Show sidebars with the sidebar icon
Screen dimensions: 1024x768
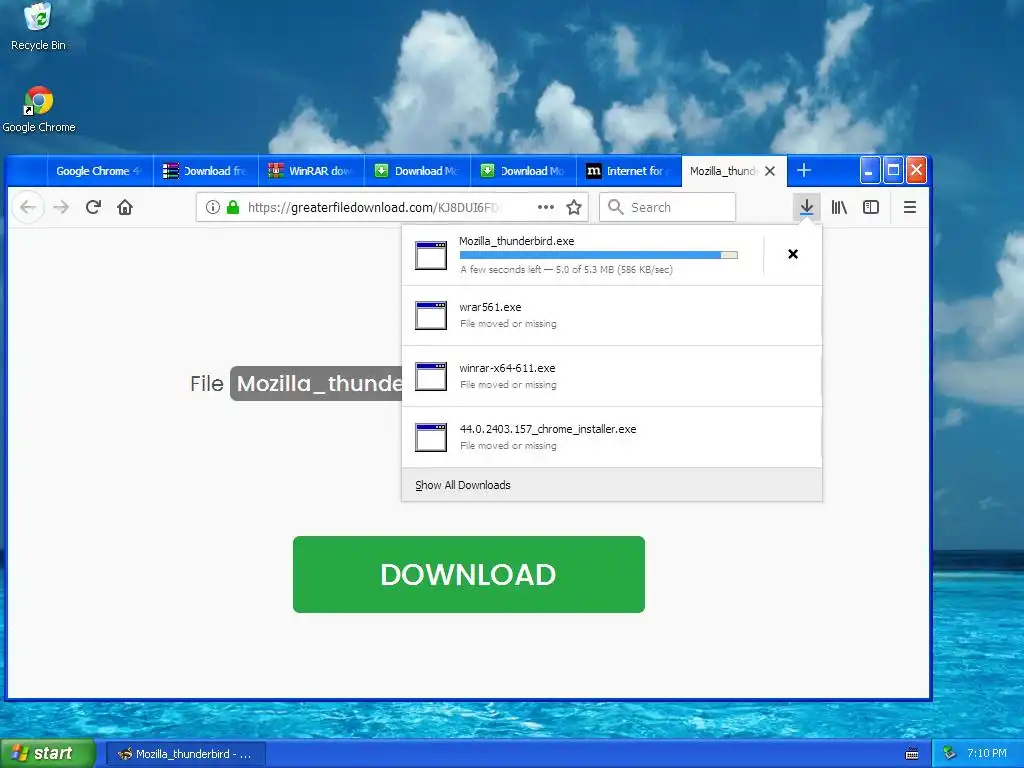pos(871,208)
